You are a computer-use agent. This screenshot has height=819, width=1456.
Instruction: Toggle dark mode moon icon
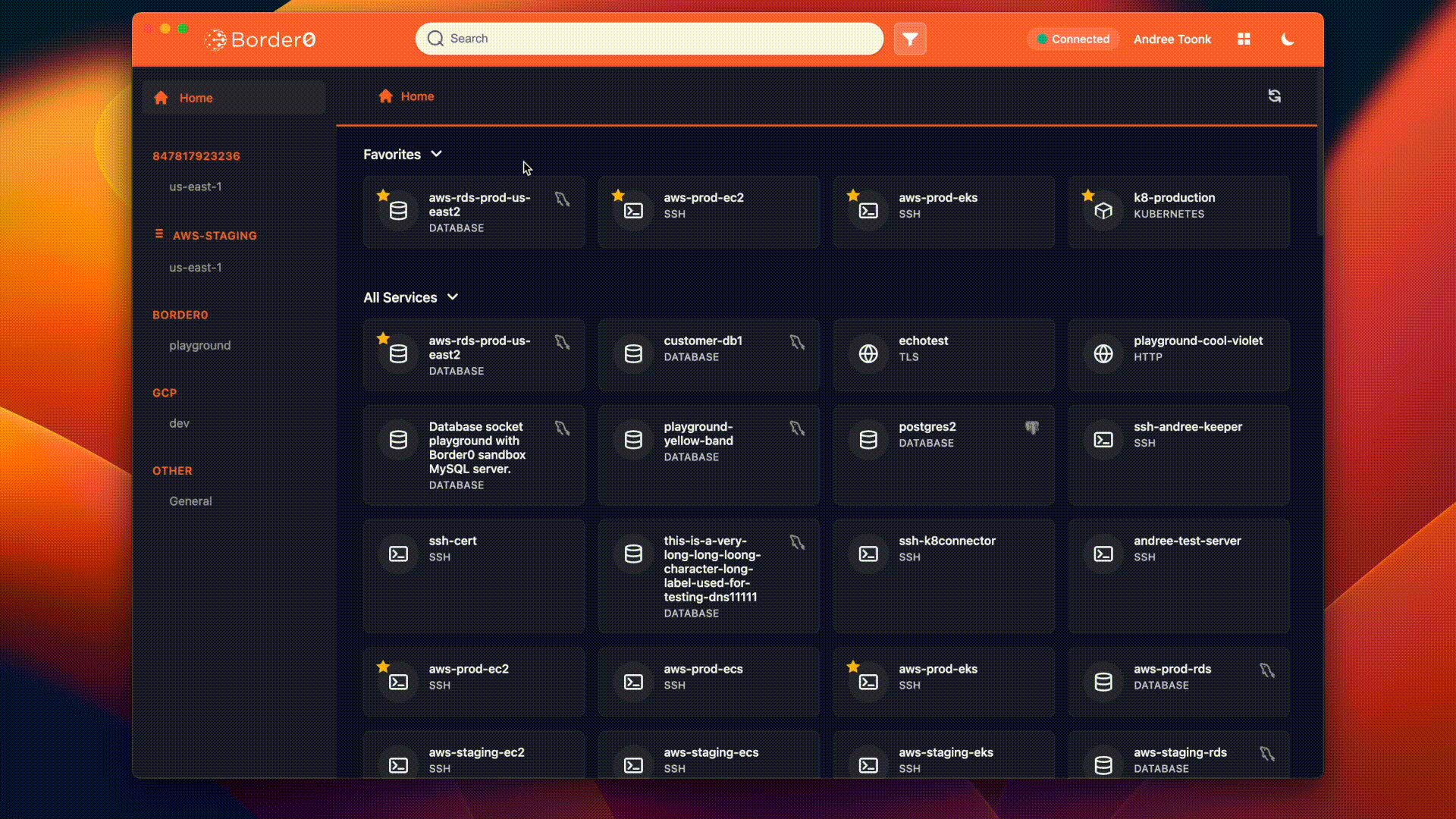click(1287, 39)
